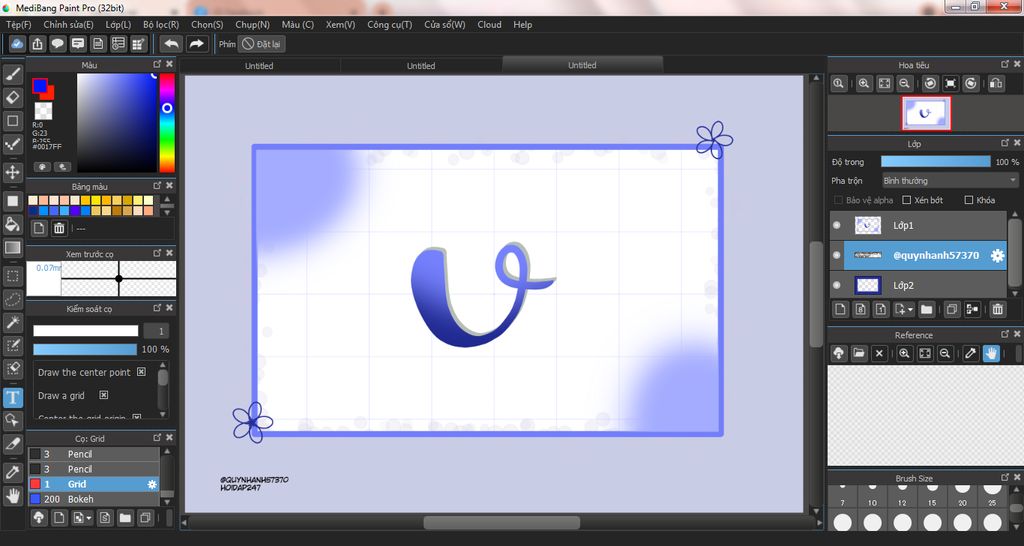
Task: Adjust the Độ trong opacity slider
Action: pos(935,161)
